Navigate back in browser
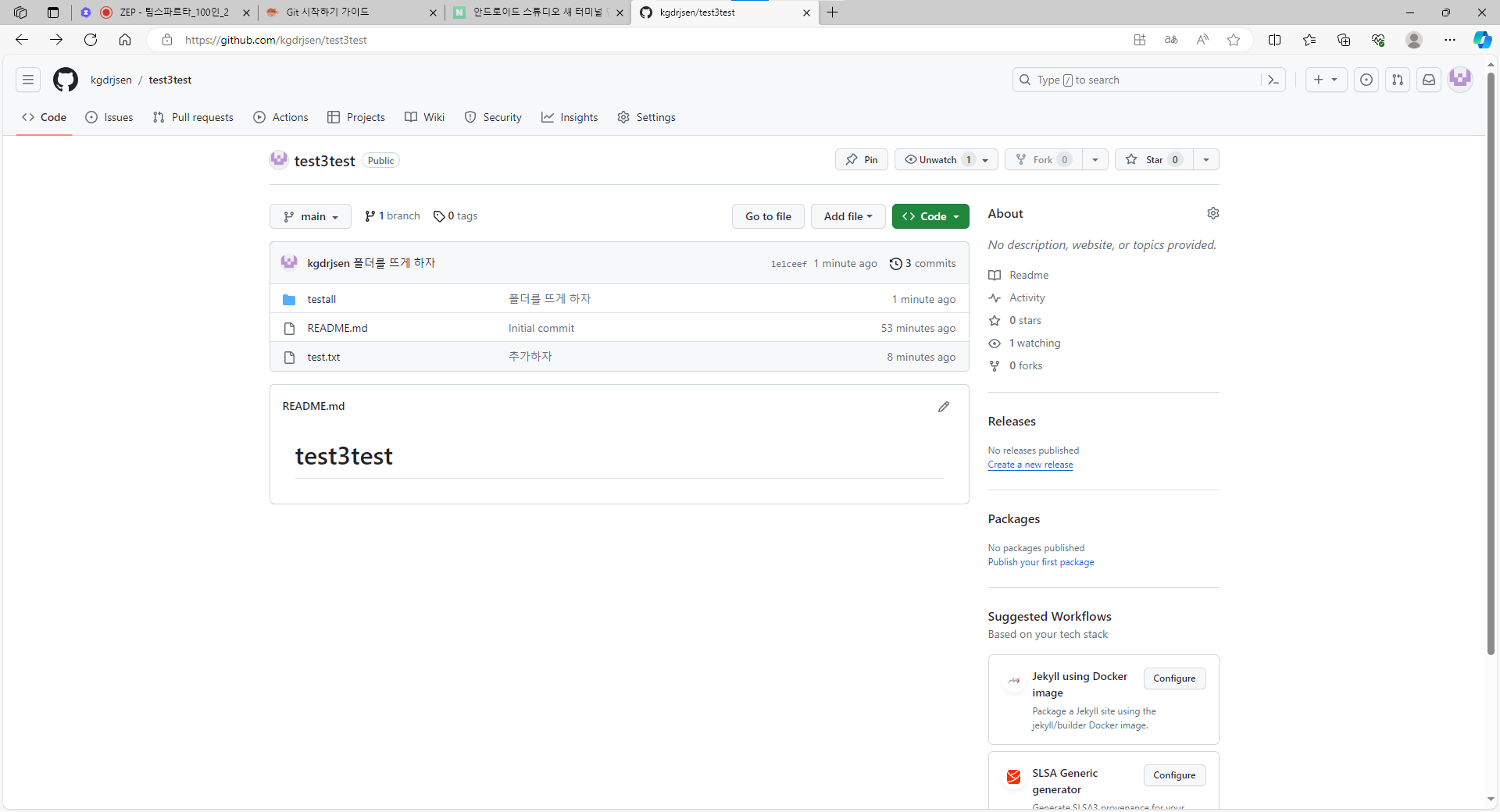 22,40
